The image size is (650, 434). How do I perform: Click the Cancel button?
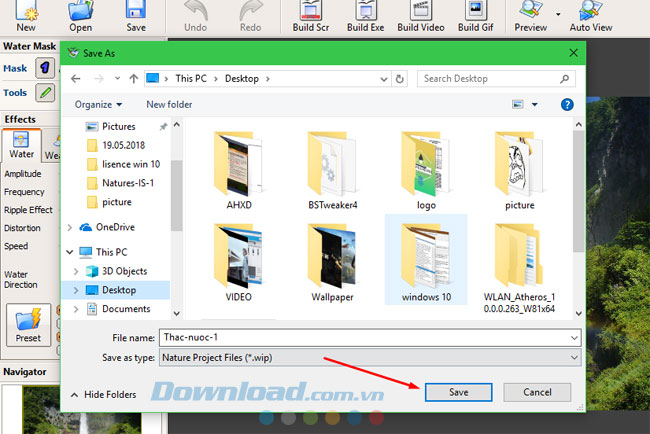coord(537,392)
